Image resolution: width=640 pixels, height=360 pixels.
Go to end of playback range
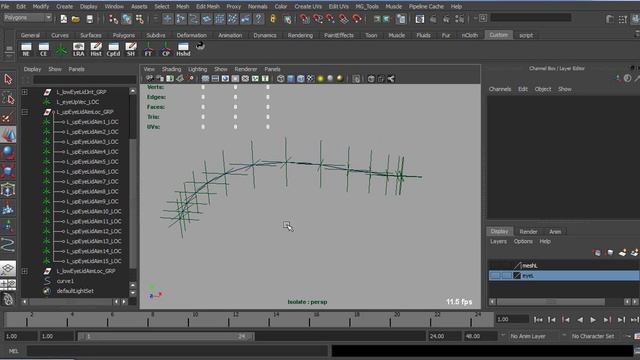coord(634,320)
